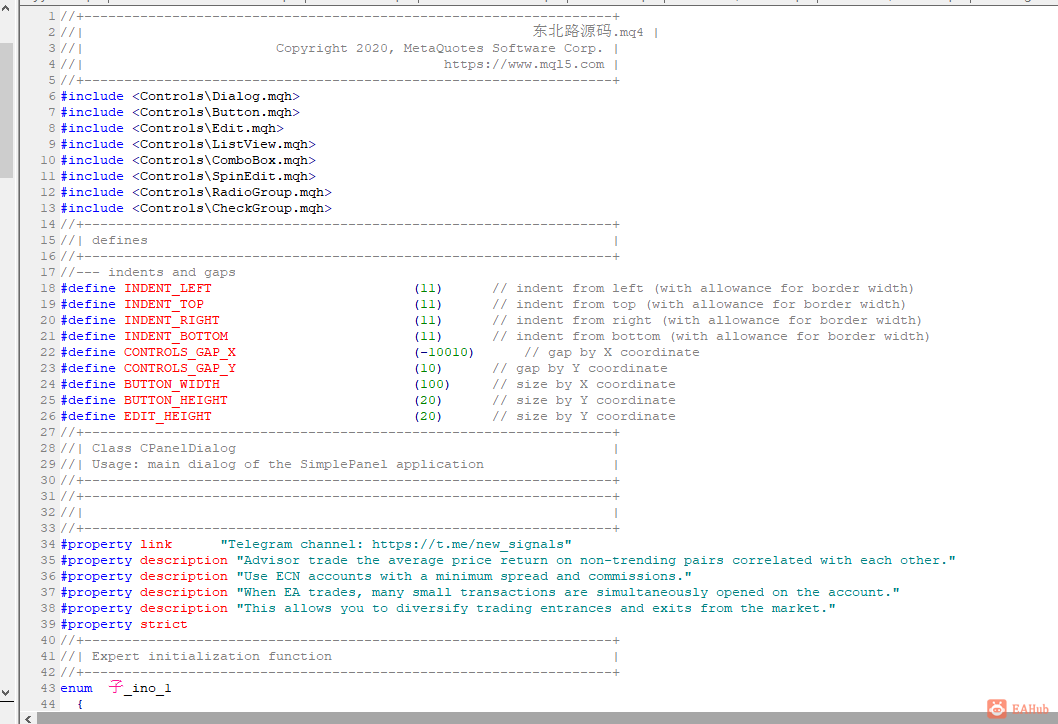Click the CONTROLS_GAP_X define name
Image resolution: width=1058 pixels, height=724 pixels.
(179, 352)
